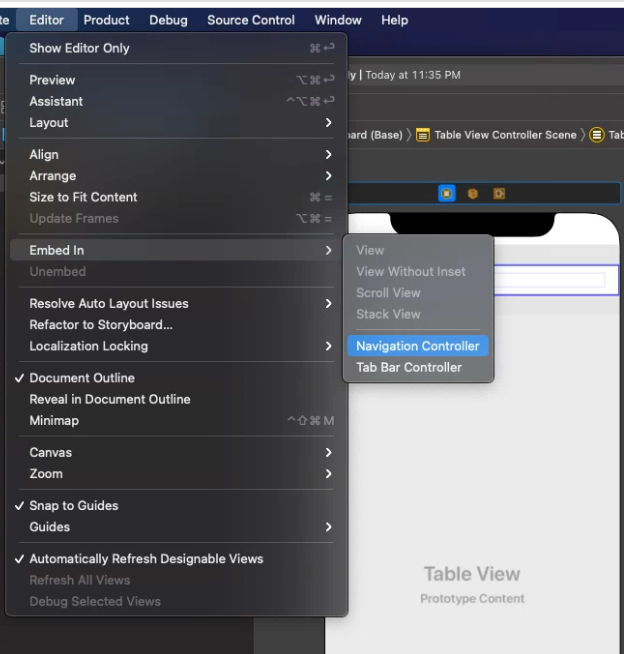Viewport: 624px width, 654px height.
Task: Expand the Guides submenu
Action: [x=174, y=527]
